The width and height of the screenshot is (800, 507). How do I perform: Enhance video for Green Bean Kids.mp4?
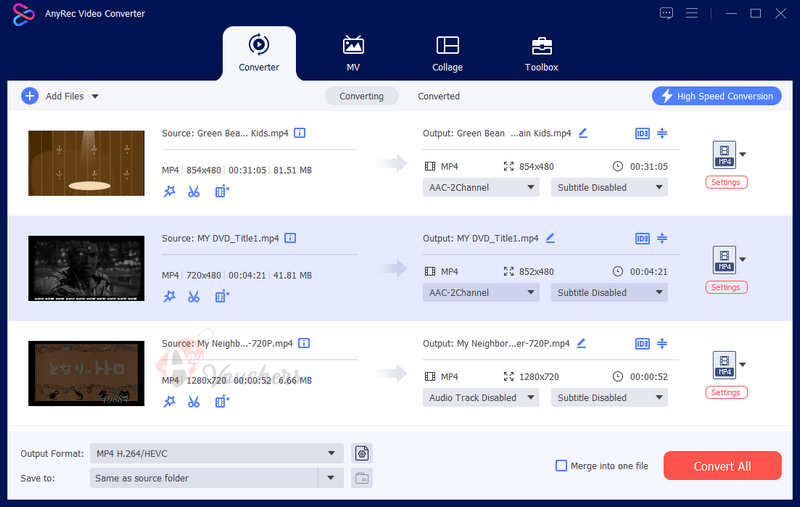point(222,192)
